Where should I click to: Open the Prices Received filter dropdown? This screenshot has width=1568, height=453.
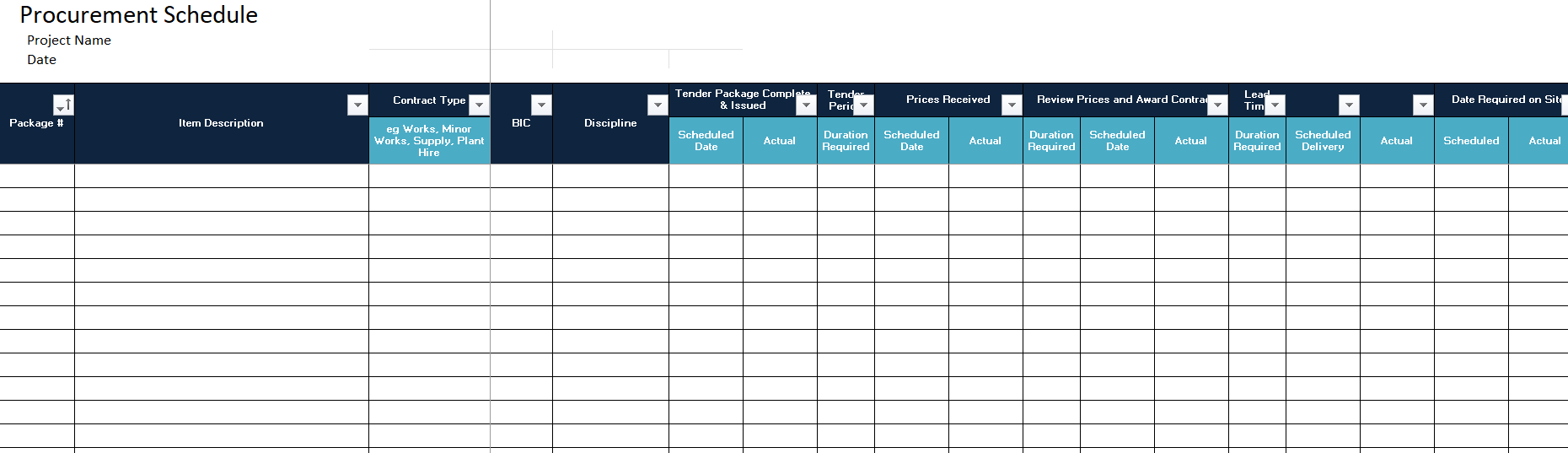point(1012,105)
